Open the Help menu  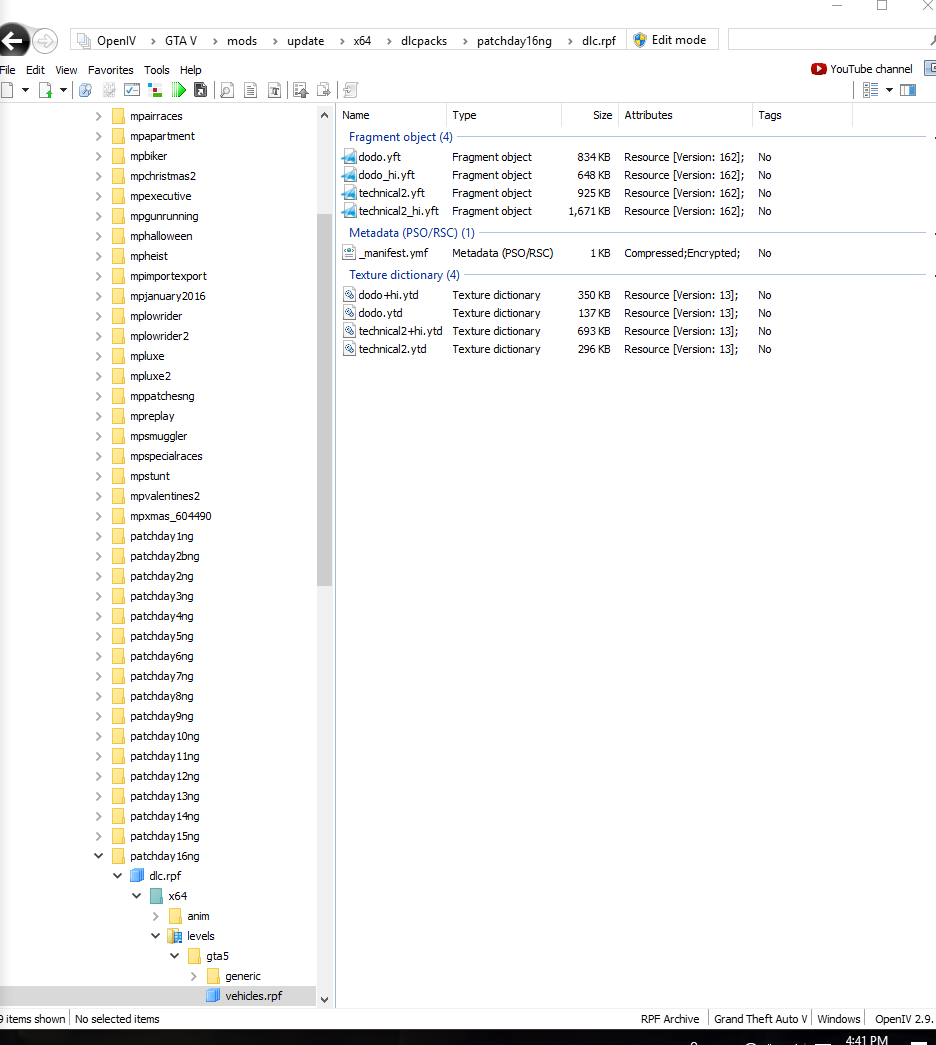(x=191, y=70)
